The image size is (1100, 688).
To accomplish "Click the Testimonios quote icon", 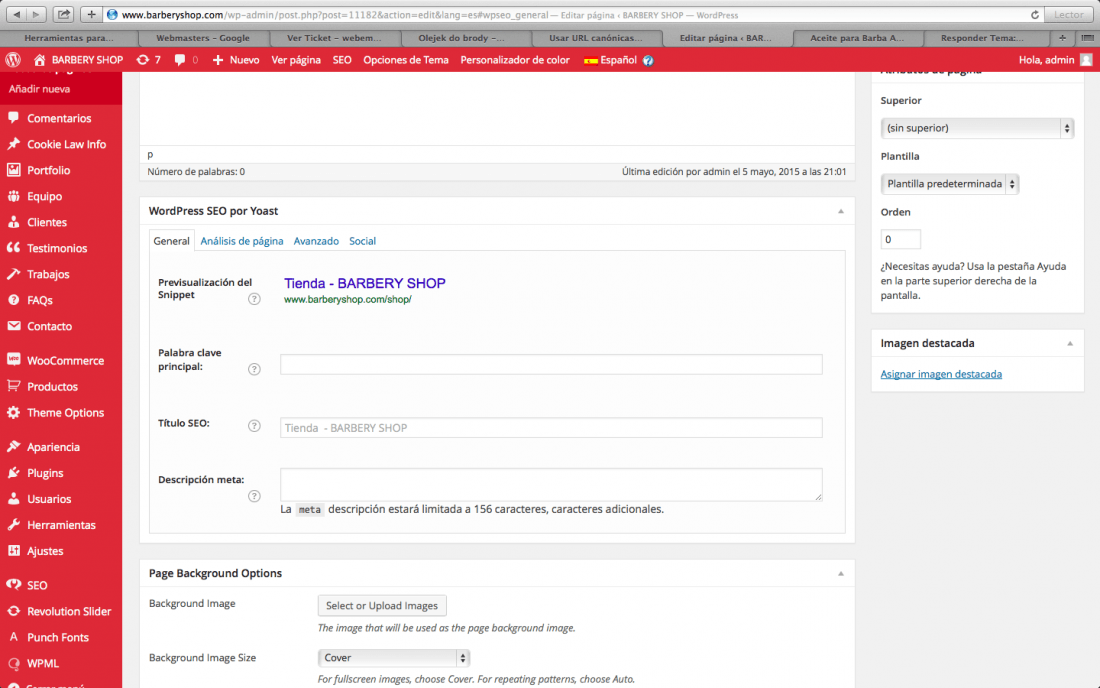I will (13, 248).
